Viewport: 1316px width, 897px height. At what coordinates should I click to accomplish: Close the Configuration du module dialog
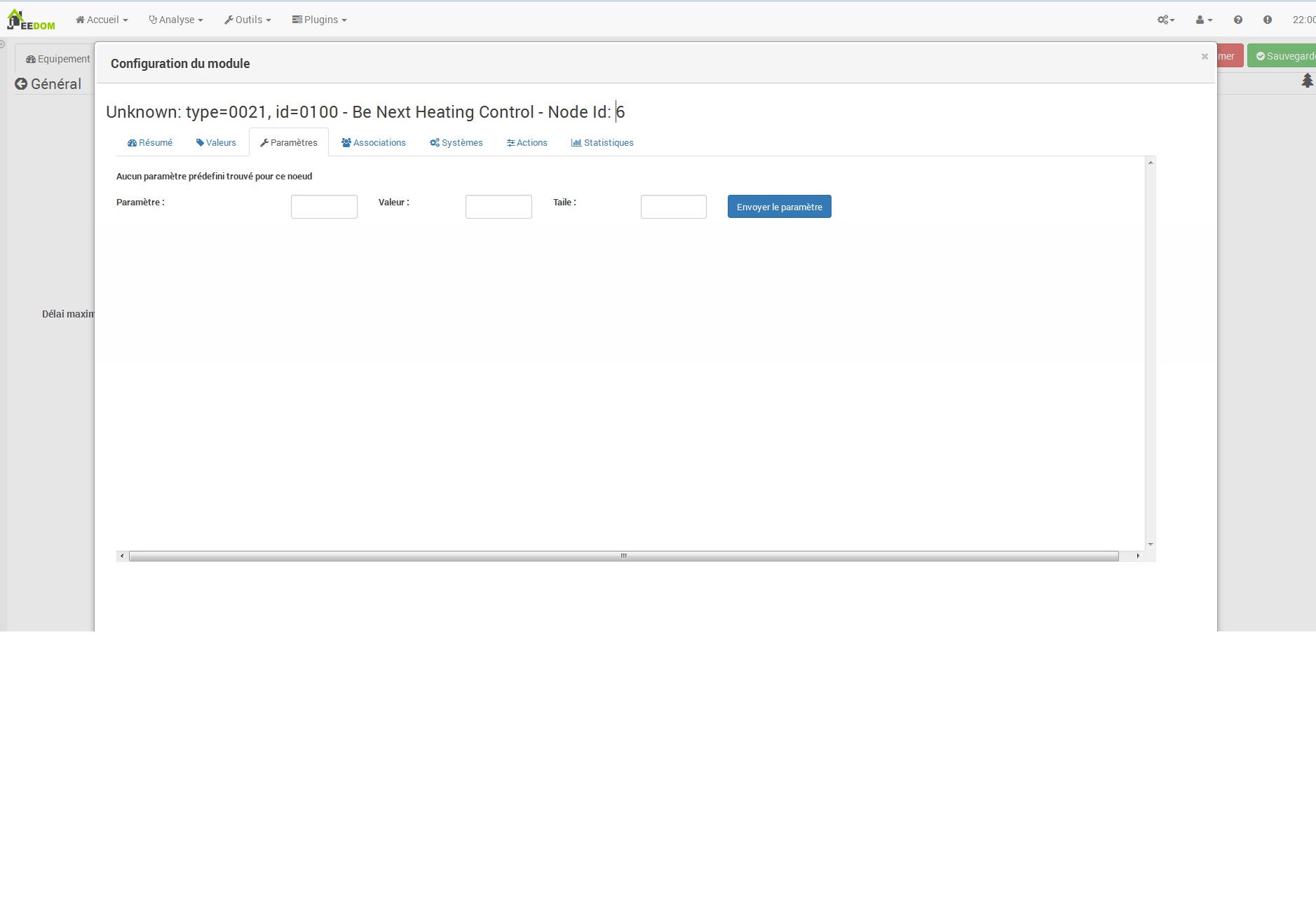pos(1205,56)
